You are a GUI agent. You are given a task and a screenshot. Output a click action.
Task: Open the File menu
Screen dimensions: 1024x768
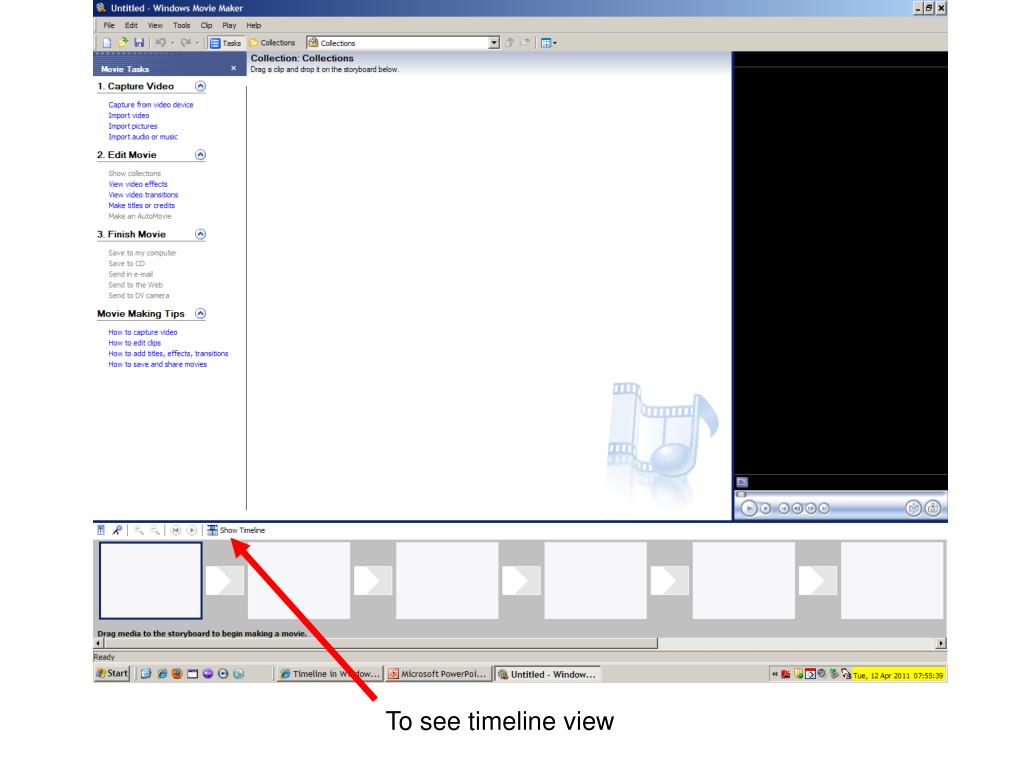point(109,25)
